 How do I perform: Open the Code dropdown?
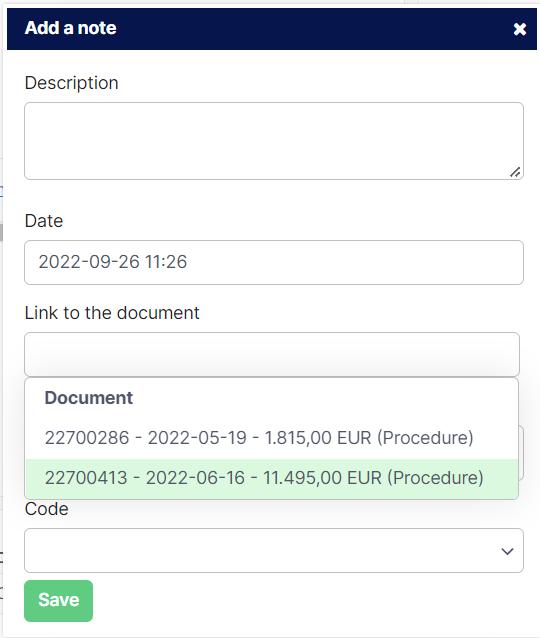click(274, 551)
